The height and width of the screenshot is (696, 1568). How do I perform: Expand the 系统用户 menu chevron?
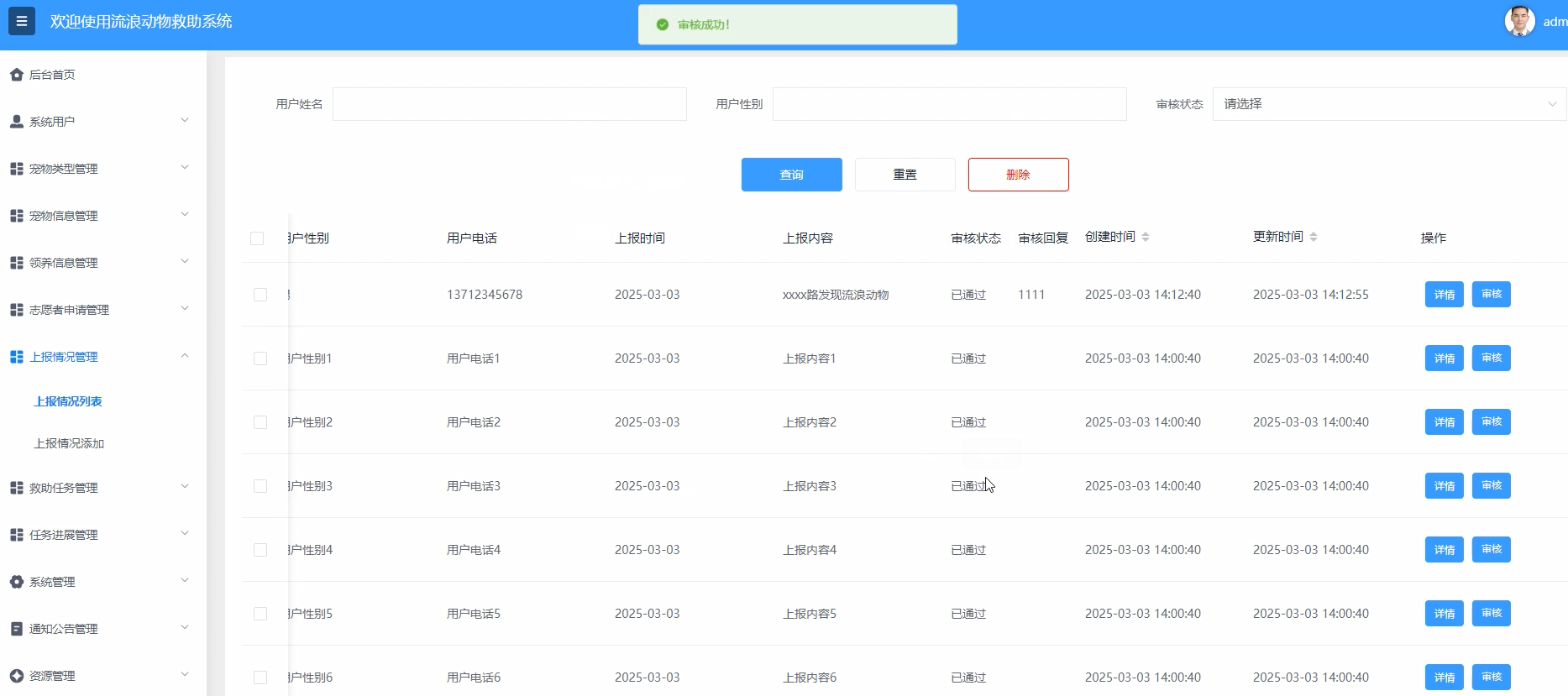(185, 120)
